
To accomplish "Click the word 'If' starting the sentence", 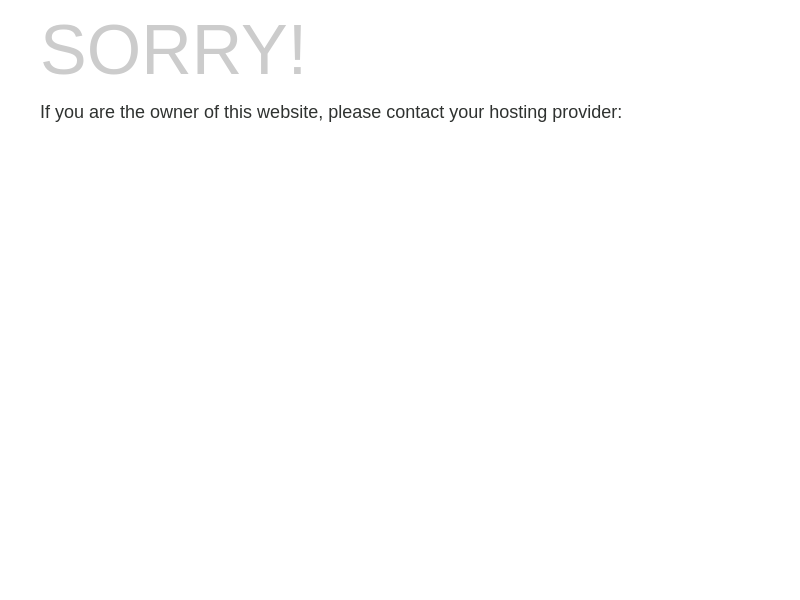I will click(45, 112).
